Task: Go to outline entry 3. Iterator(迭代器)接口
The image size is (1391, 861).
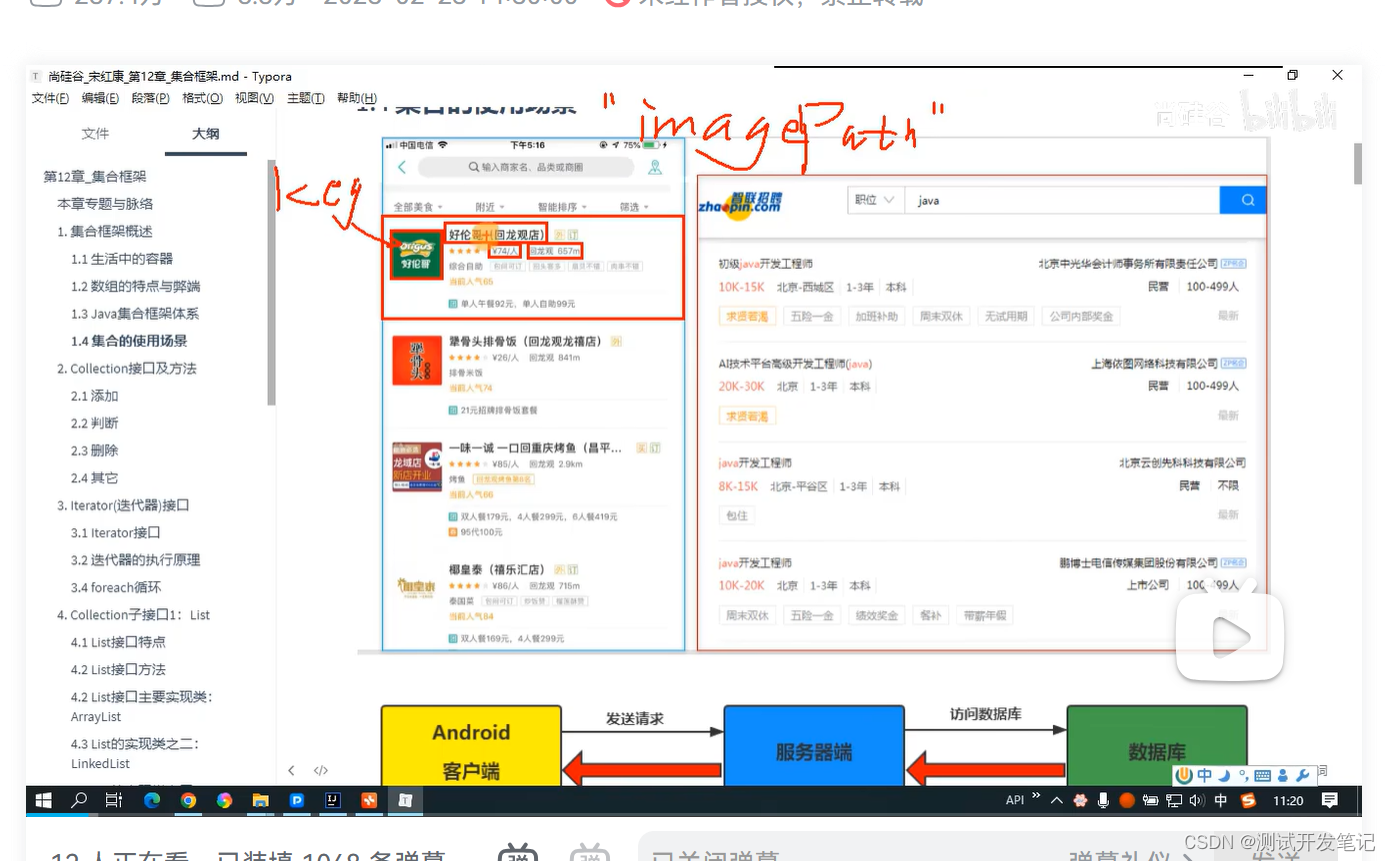Action: (x=123, y=506)
